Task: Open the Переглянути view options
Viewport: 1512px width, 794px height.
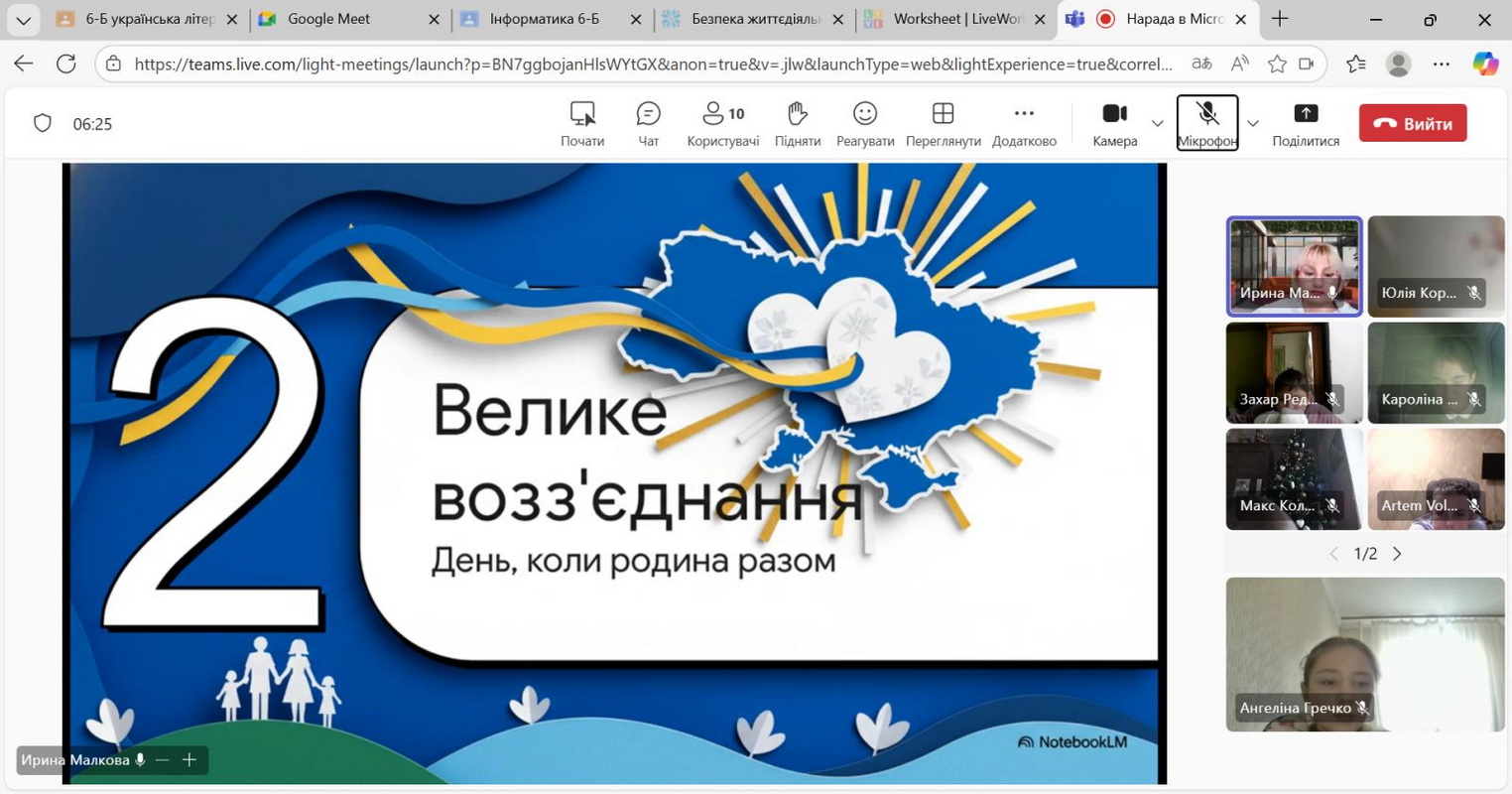Action: [x=943, y=123]
